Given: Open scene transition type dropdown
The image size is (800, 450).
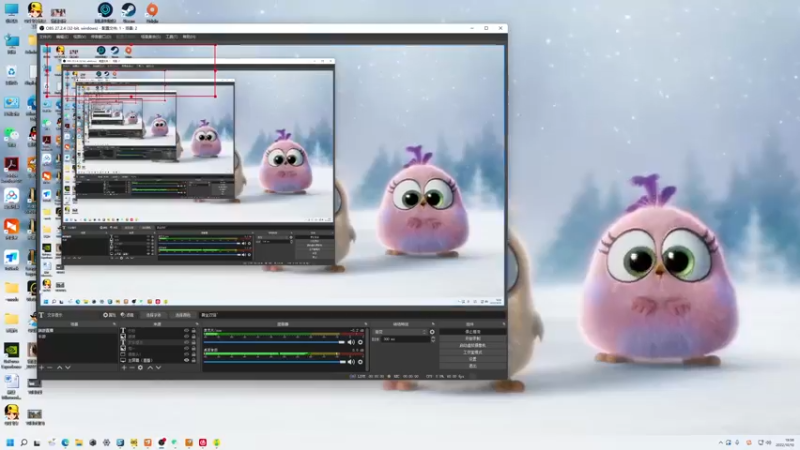Looking at the screenshot, I should [399, 332].
